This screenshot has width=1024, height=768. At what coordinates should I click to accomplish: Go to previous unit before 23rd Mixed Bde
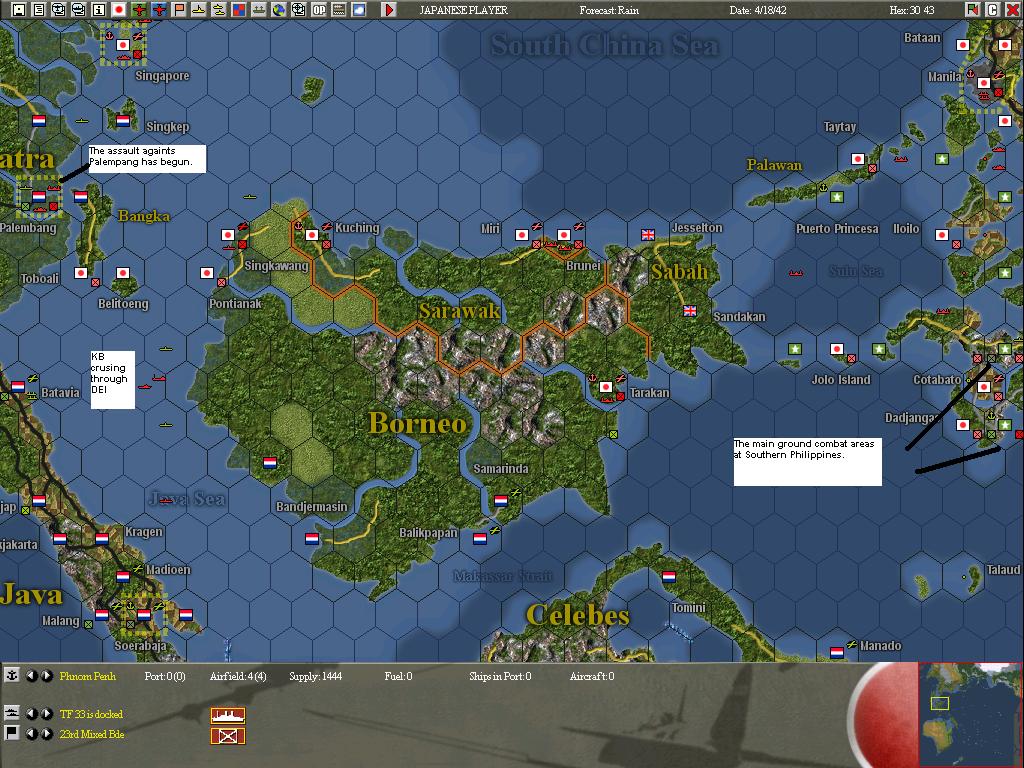[31, 733]
